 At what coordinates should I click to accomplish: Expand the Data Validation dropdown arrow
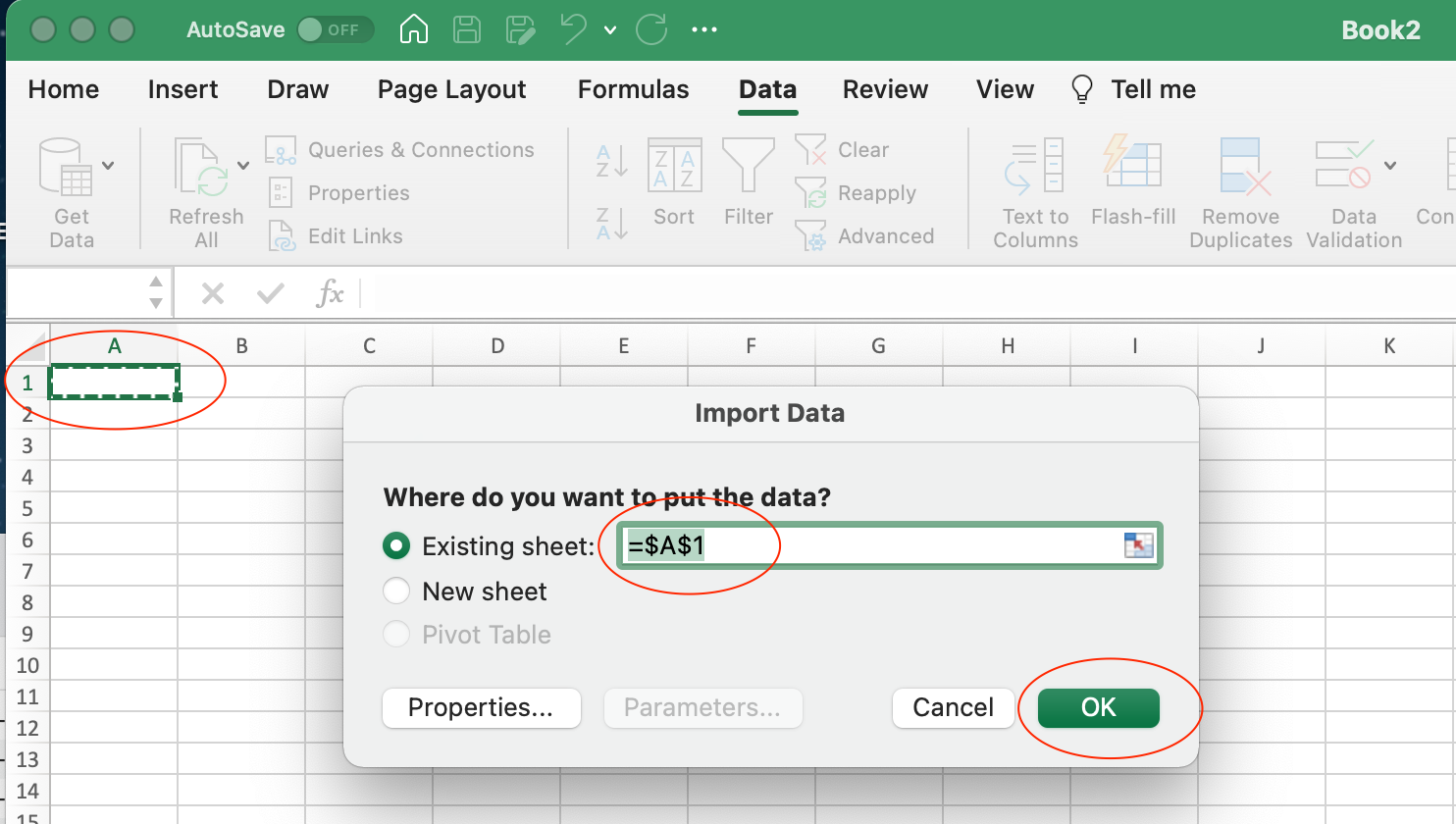click(x=1390, y=165)
